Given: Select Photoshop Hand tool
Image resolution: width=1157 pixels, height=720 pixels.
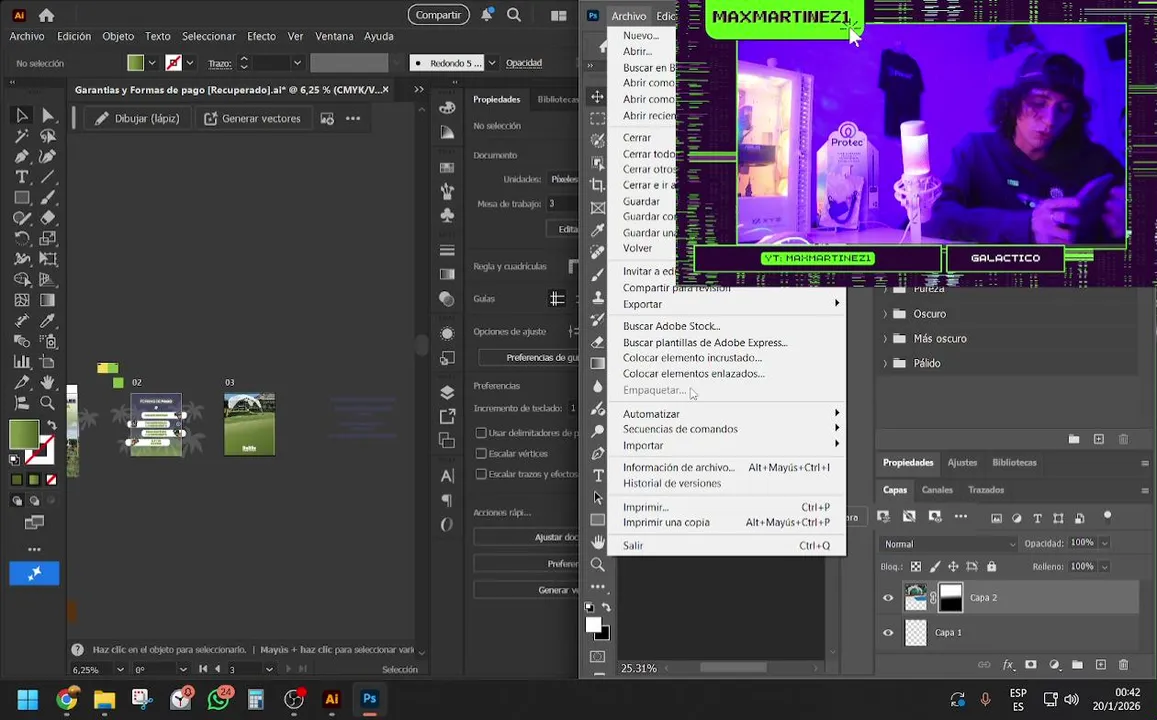Looking at the screenshot, I should [598, 542].
